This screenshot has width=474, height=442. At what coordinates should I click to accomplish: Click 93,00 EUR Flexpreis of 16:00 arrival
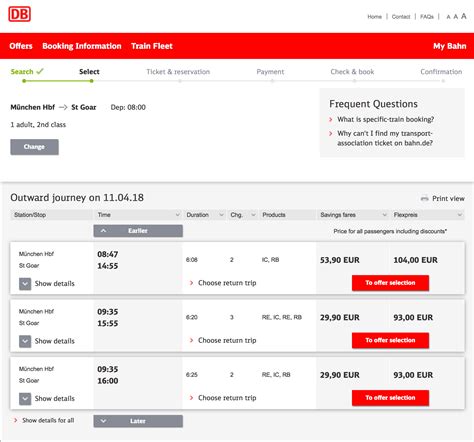(413, 375)
